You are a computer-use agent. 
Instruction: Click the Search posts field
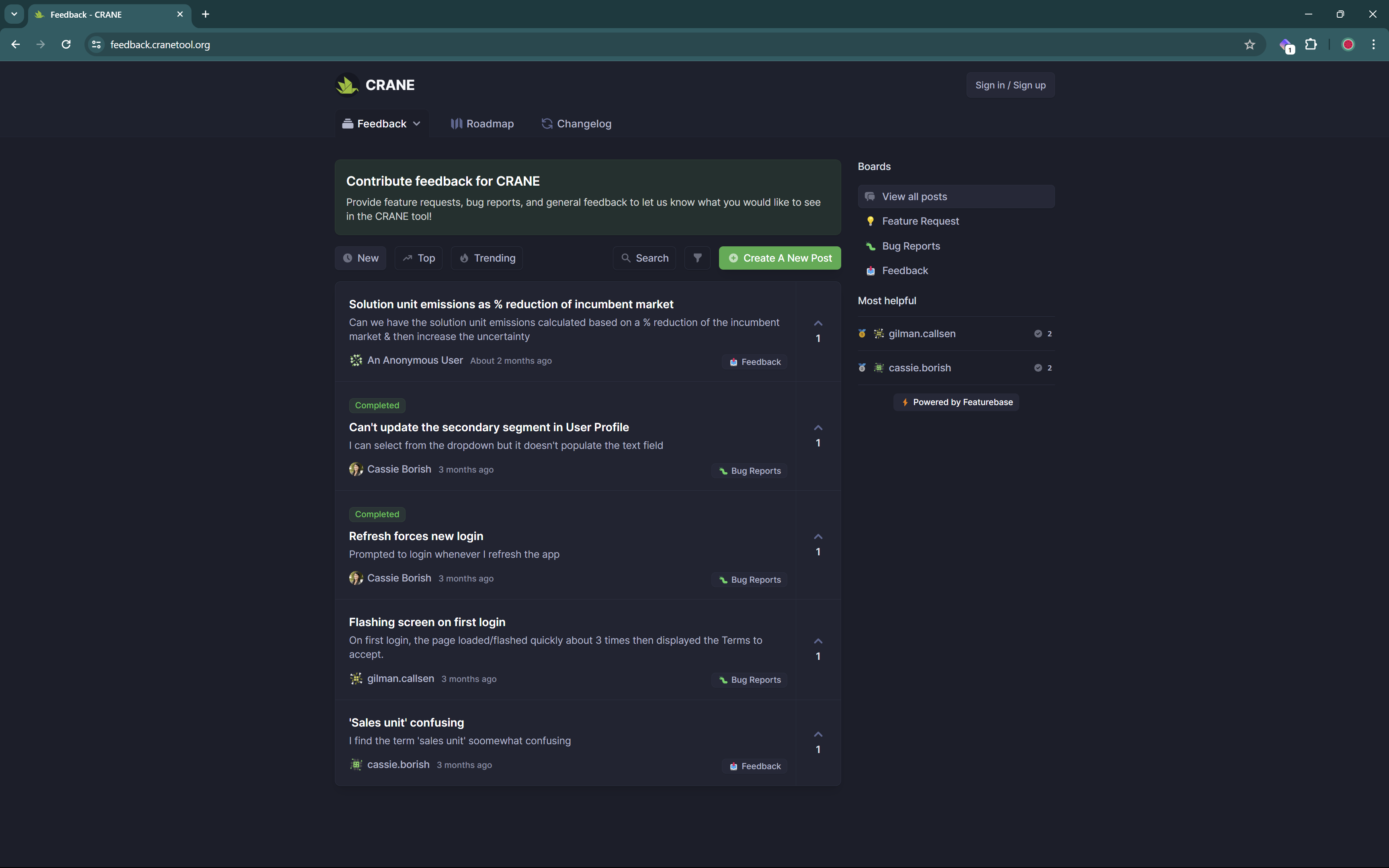click(644, 258)
